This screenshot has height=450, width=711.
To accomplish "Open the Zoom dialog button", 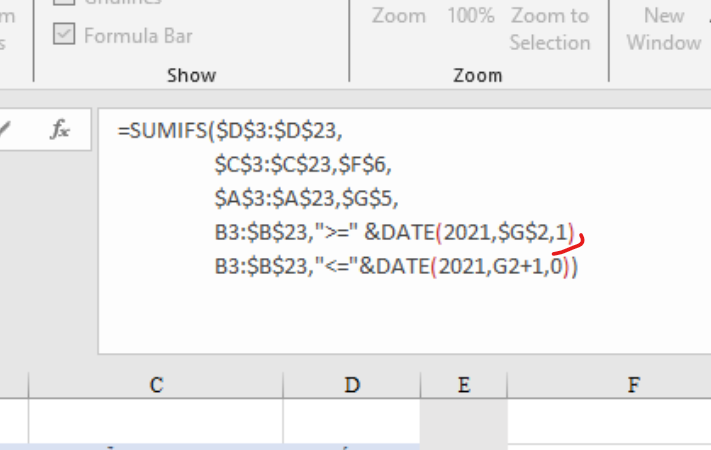I will 399,16.
